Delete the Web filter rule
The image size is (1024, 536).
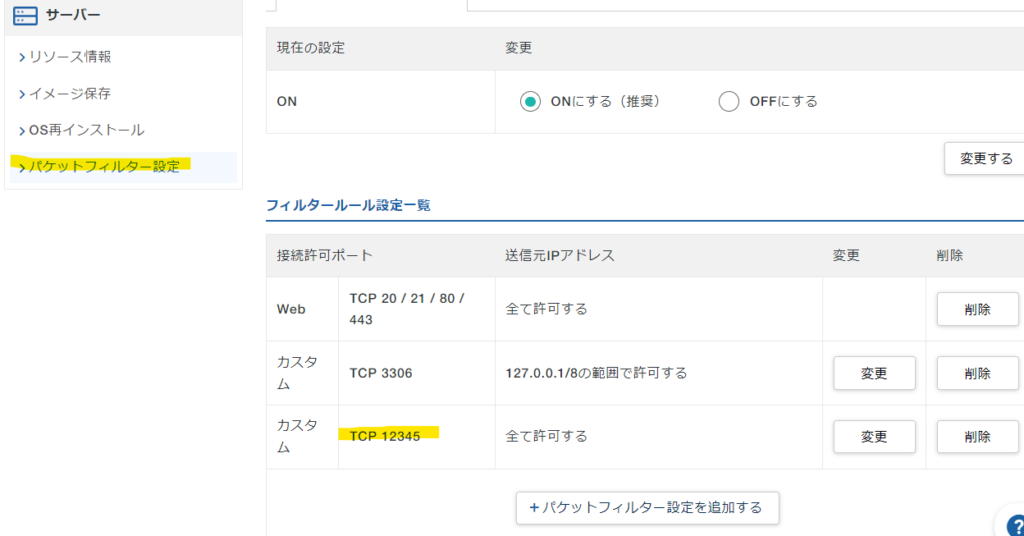tap(977, 309)
